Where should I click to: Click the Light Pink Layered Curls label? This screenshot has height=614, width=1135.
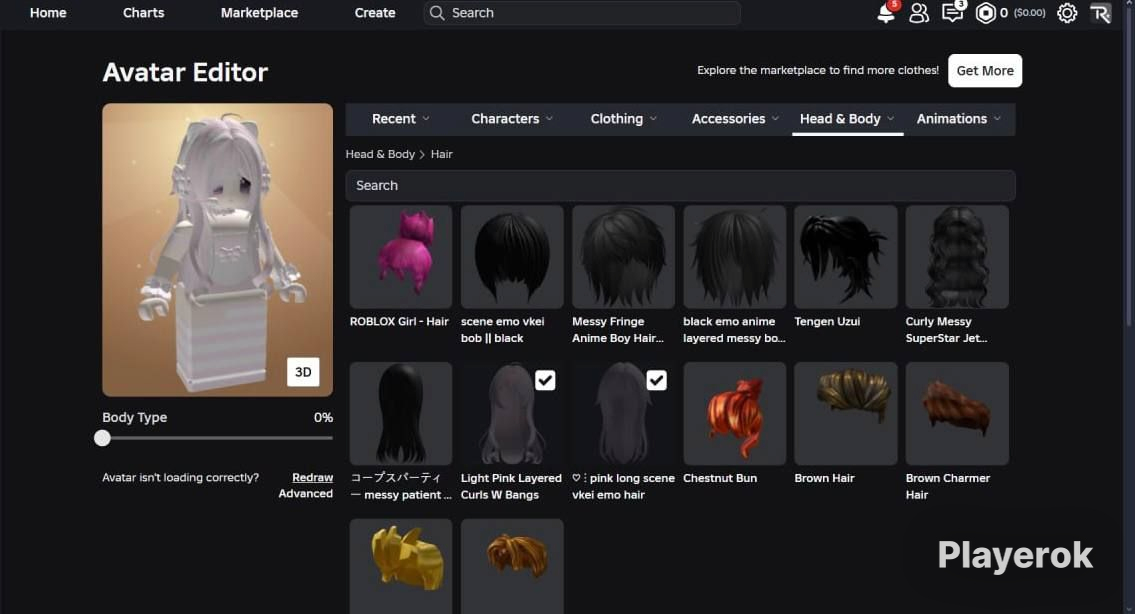[x=511, y=487]
